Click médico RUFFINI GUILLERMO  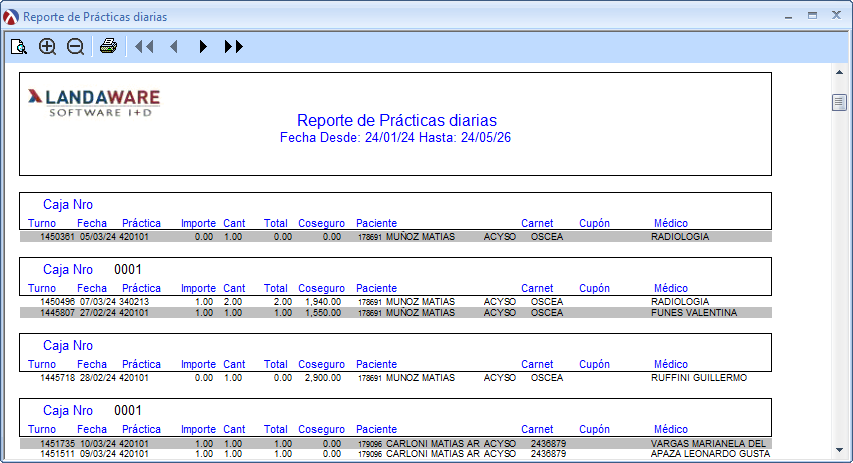[699, 378]
